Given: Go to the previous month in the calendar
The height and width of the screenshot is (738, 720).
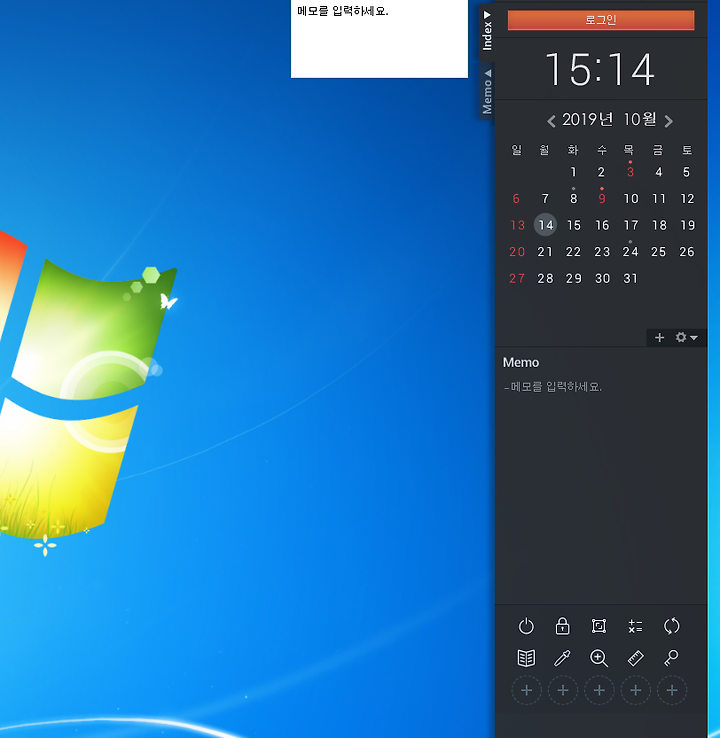Looking at the screenshot, I should (552, 121).
